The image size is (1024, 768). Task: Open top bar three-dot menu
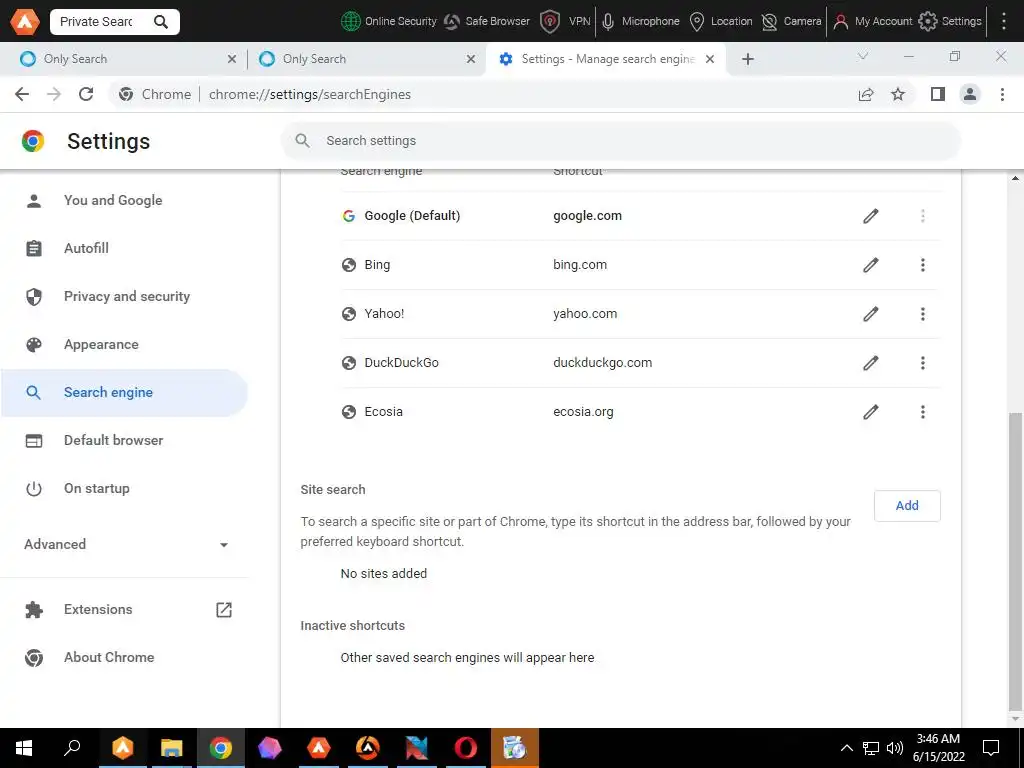(1004, 22)
